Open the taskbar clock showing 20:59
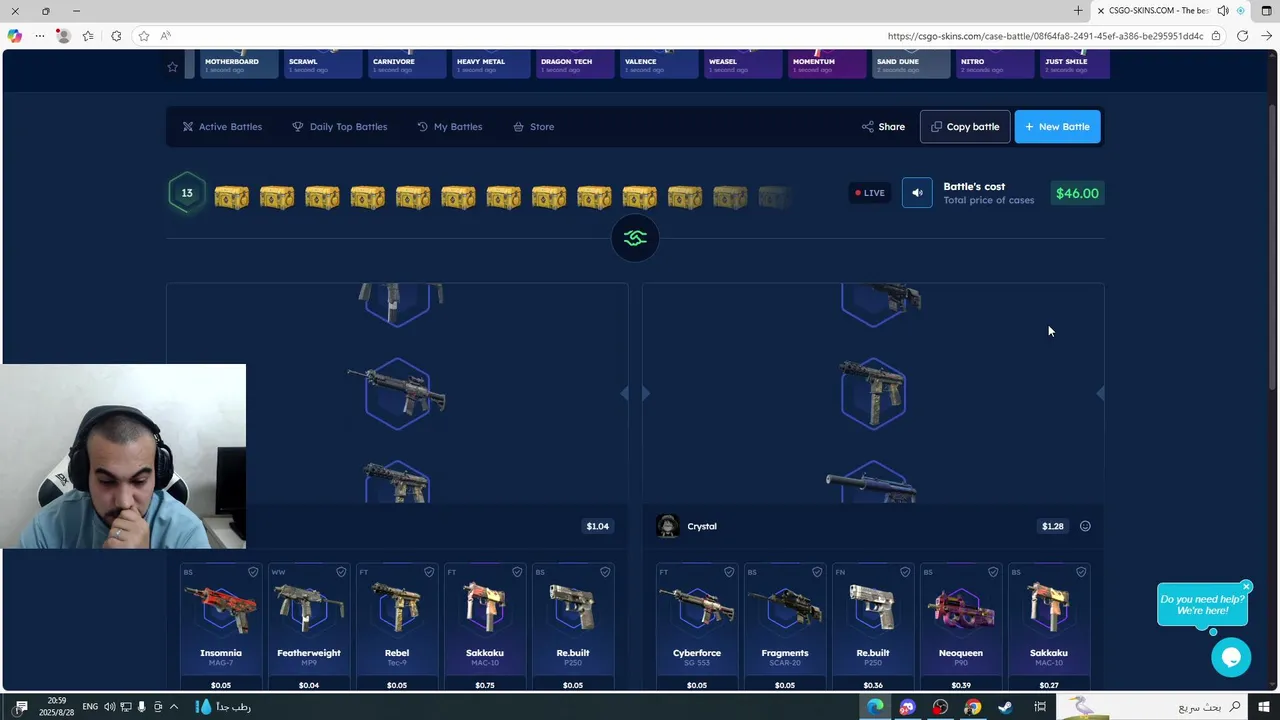1280x720 pixels. [x=56, y=707]
